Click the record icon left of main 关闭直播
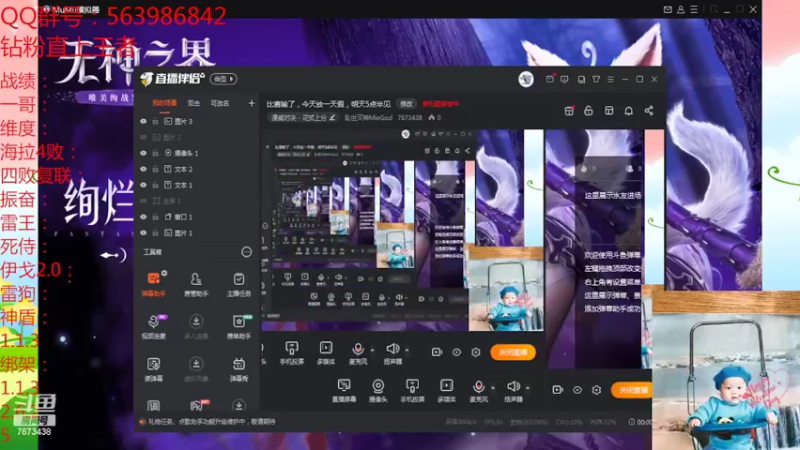This screenshot has height=450, width=800. click(558, 390)
